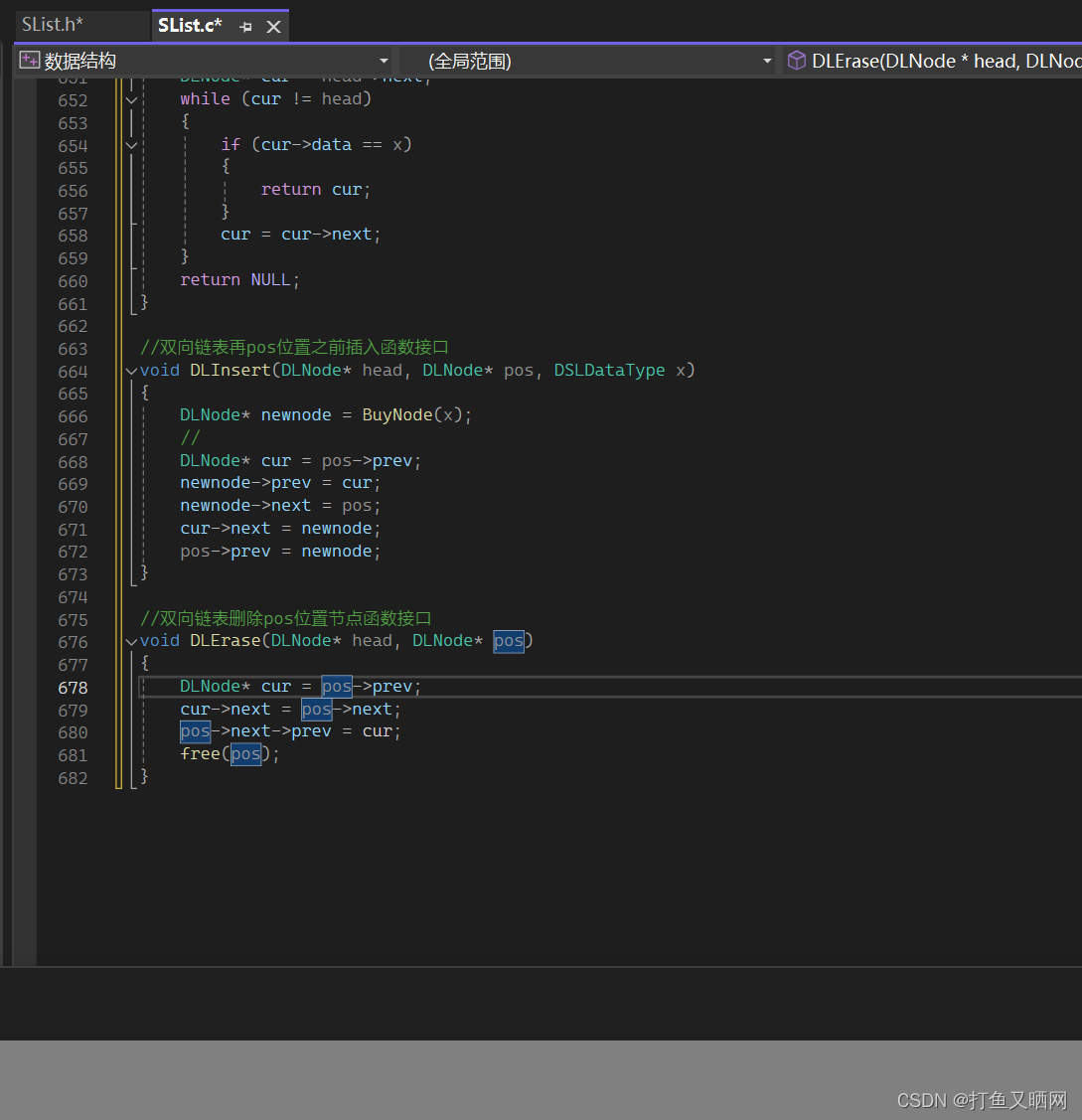Collapse the DLErase function at line 676
1082x1120 pixels.
tap(131, 642)
